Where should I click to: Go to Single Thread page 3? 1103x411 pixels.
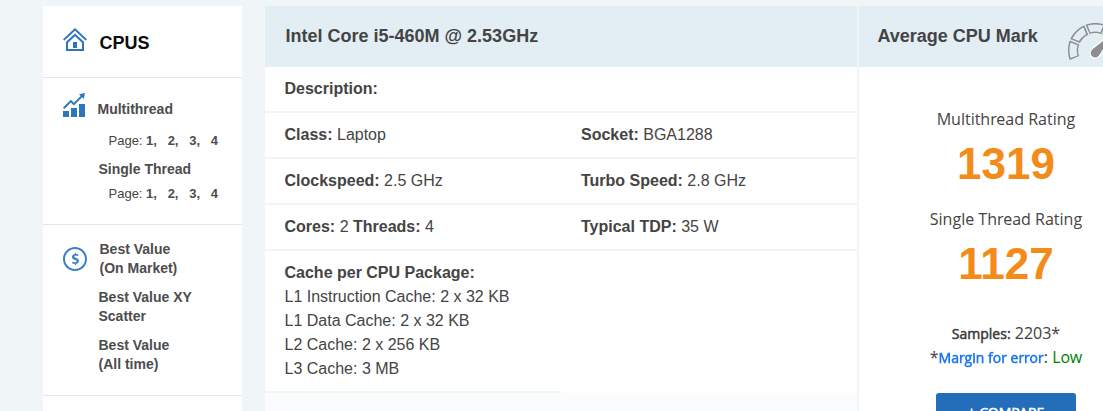194,193
